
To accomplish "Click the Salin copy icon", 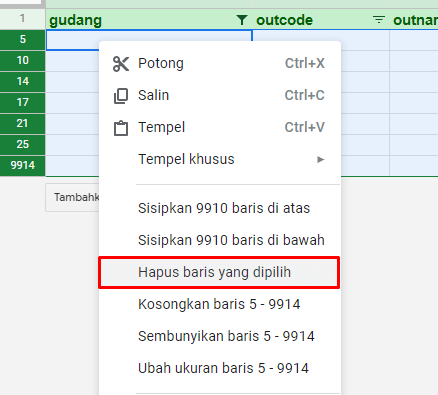I will pos(121,96).
